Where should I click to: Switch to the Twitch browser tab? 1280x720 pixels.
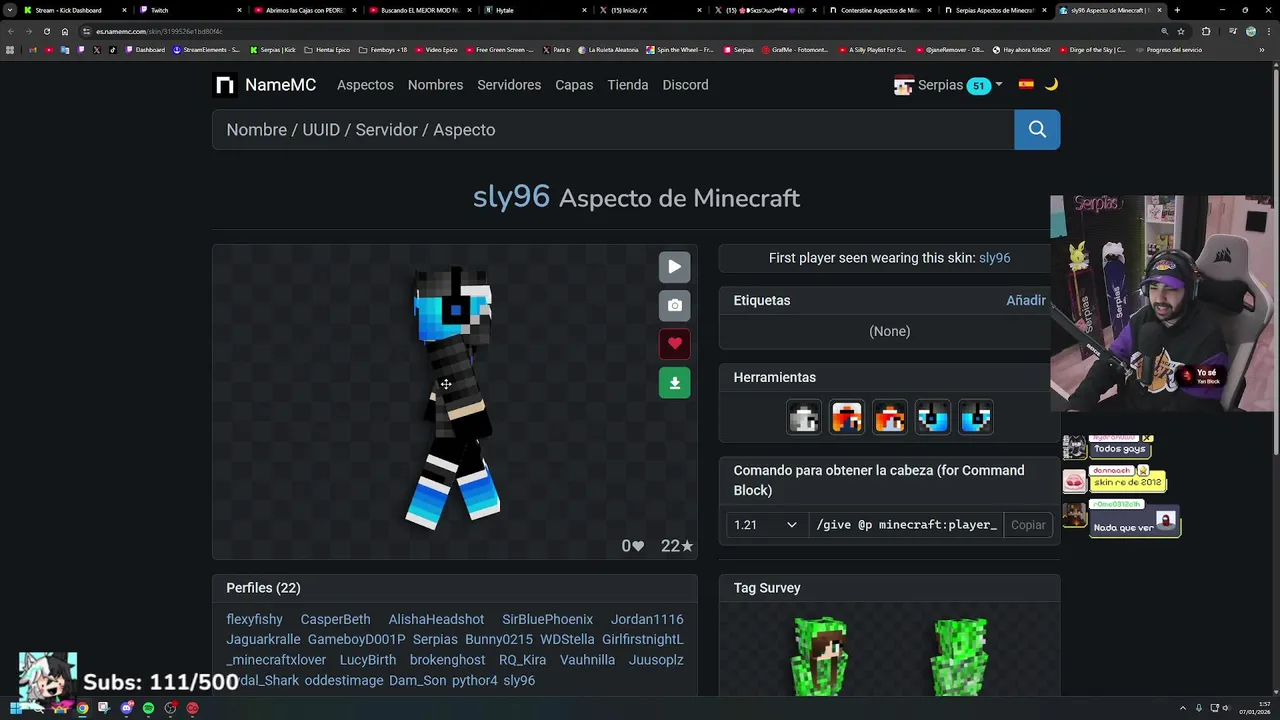(x=188, y=10)
